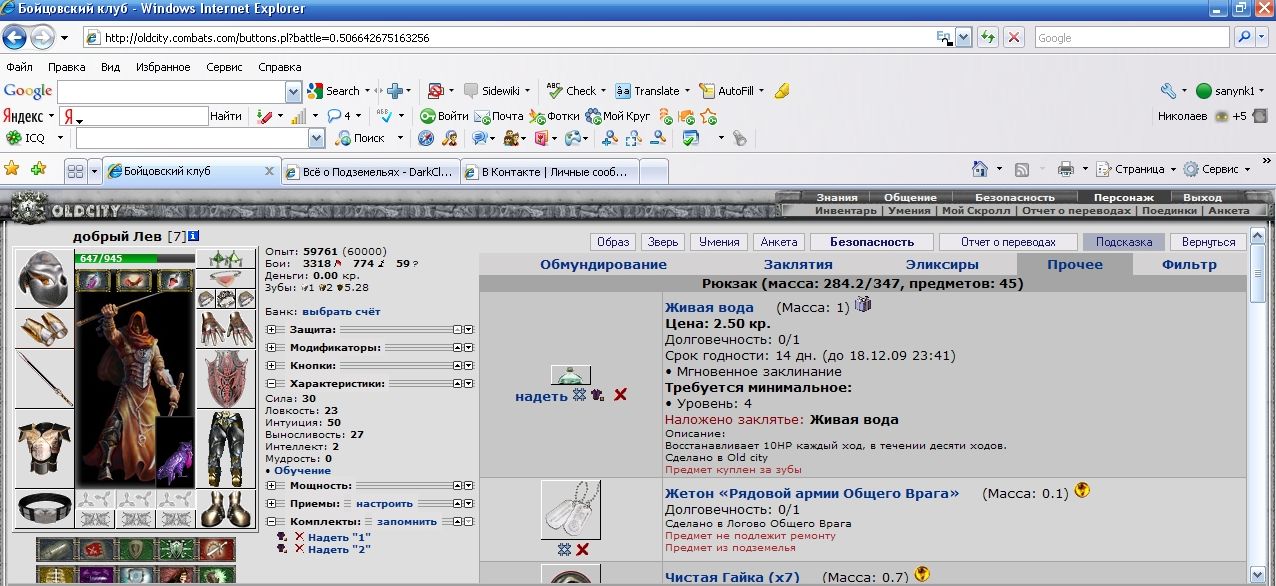The image size is (1276, 586).
Task: Open character info icon next to добрый Лев
Action: (194, 236)
